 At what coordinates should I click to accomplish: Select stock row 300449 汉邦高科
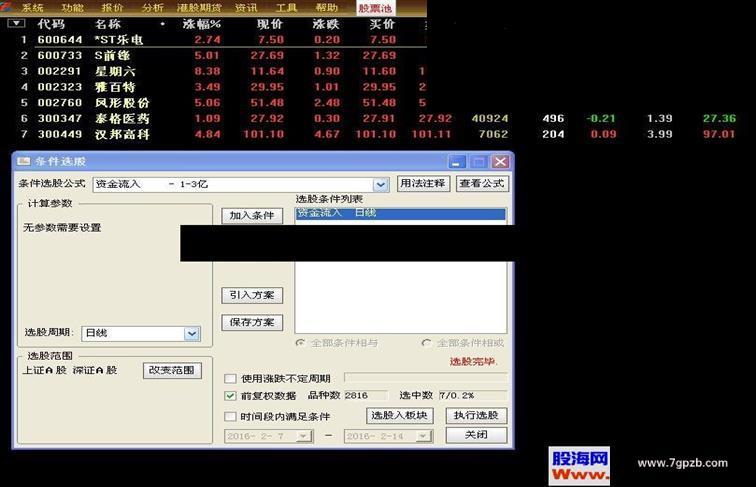tap(378, 134)
